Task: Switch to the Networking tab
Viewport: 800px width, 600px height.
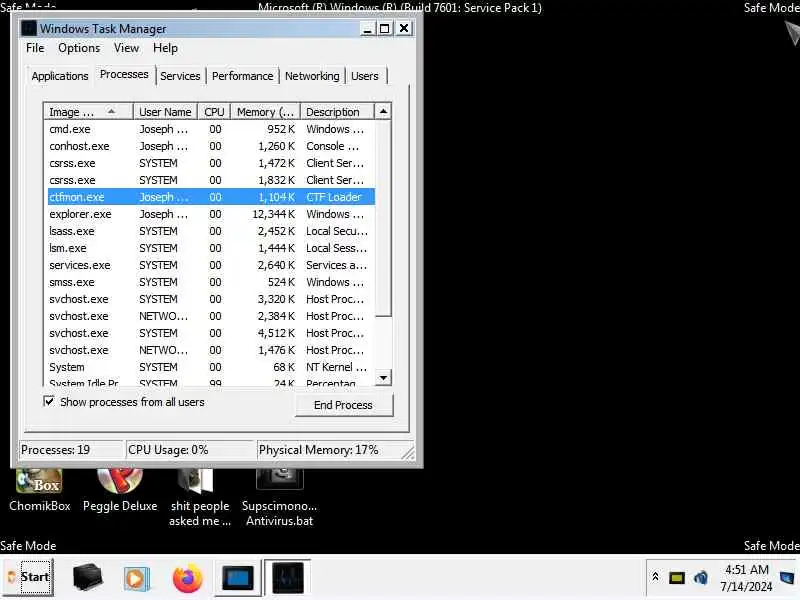Action: [312, 76]
